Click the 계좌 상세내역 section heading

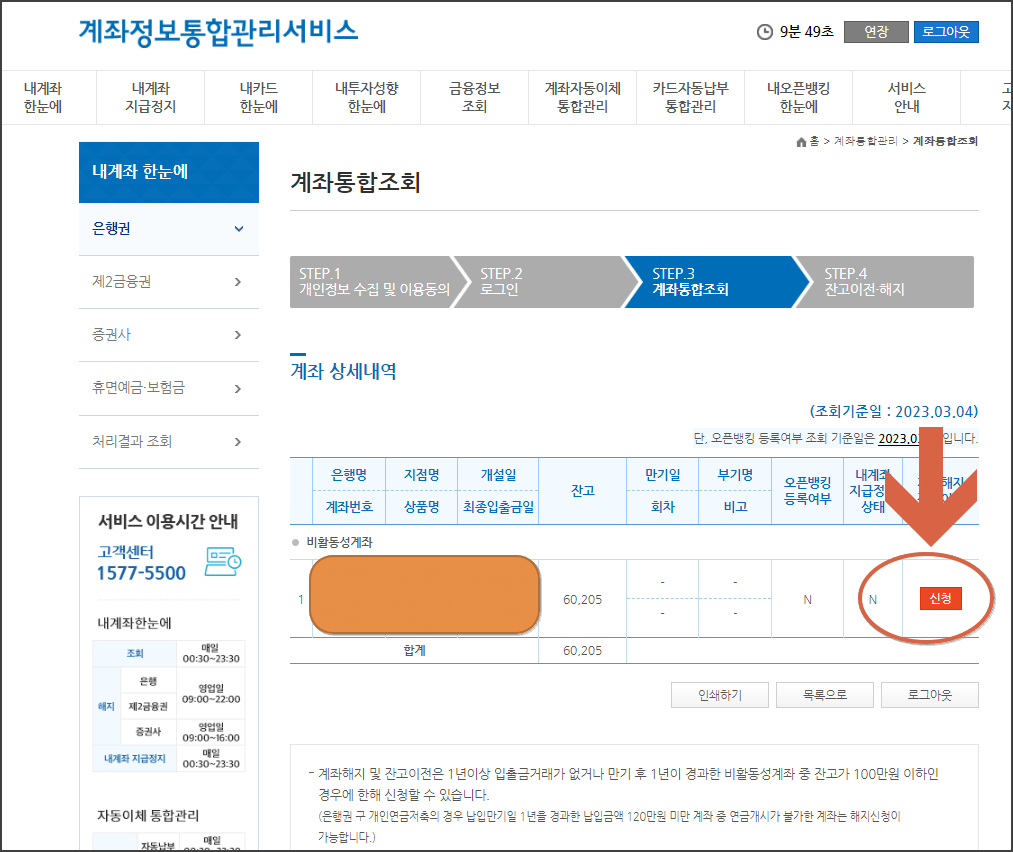343,371
